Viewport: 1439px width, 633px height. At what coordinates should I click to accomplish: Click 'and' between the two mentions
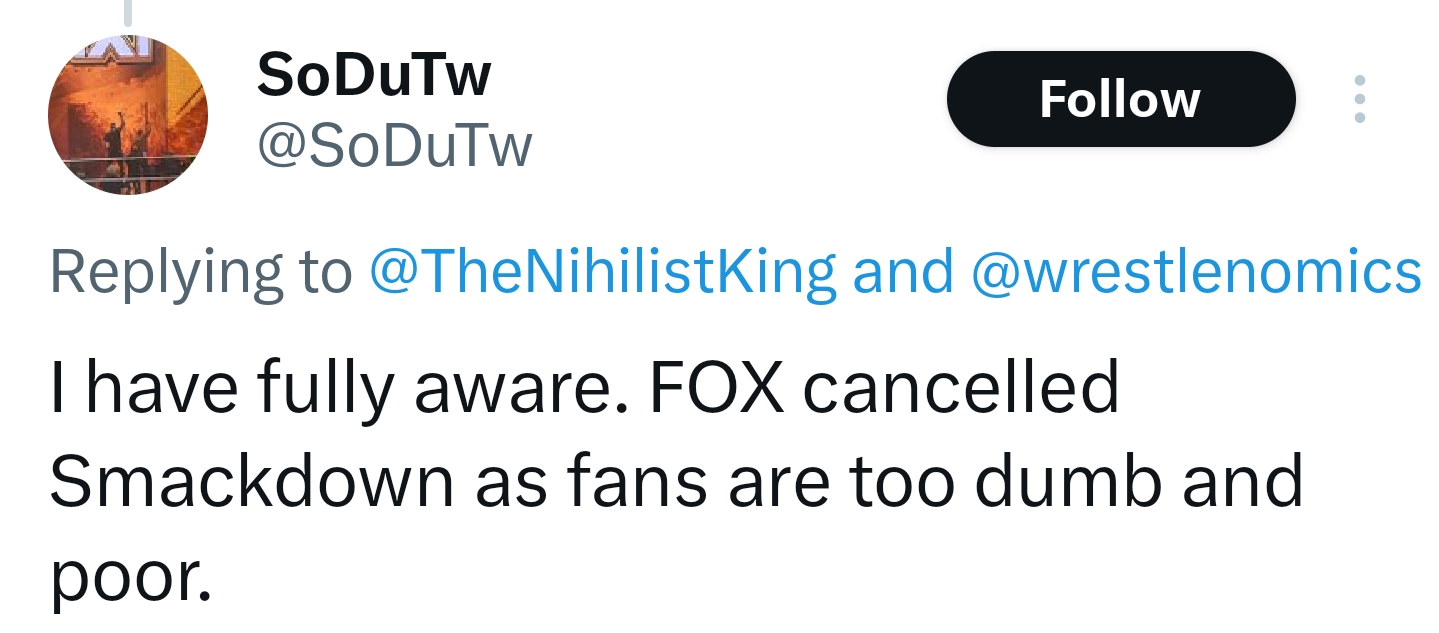click(x=904, y=273)
